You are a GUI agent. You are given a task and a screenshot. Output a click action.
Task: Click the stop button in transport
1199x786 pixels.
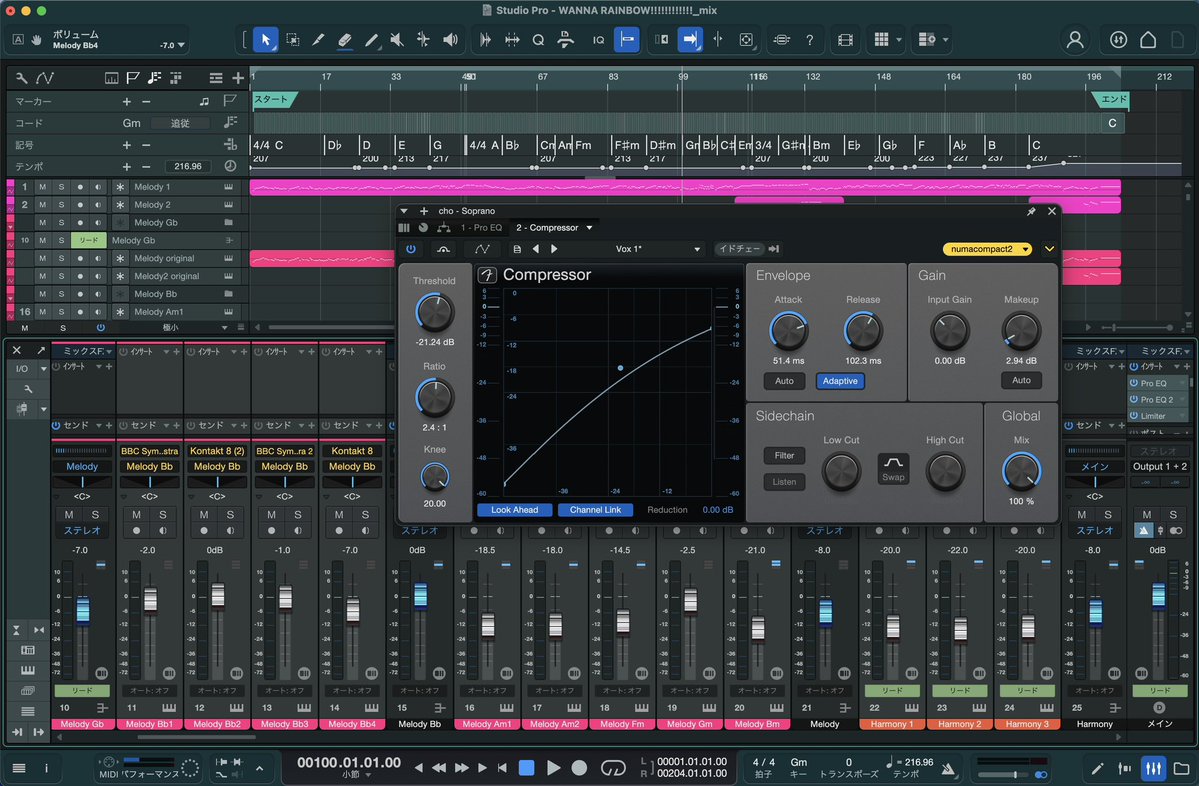click(526, 768)
